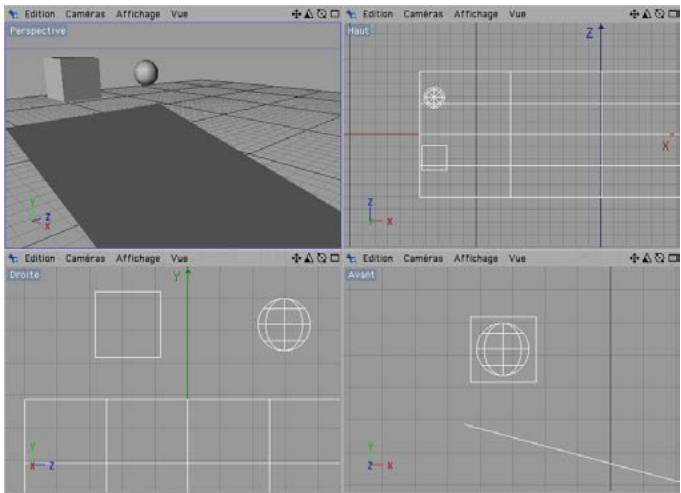Click the move-camera icon in Avant viewport
The height and width of the screenshot is (493, 681).
pos(634,258)
